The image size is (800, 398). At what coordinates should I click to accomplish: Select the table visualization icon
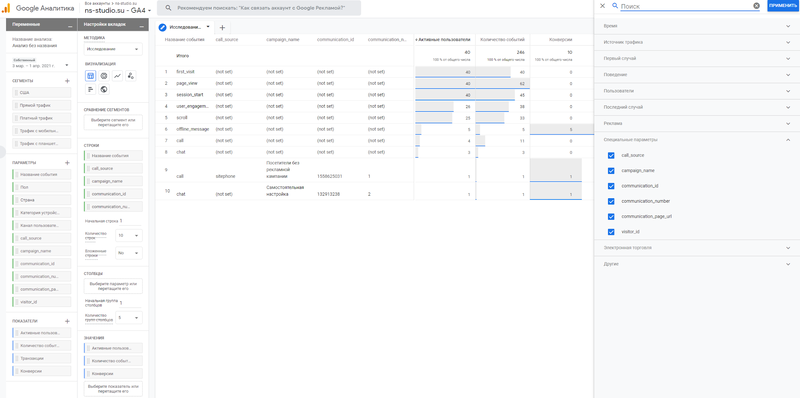90,76
